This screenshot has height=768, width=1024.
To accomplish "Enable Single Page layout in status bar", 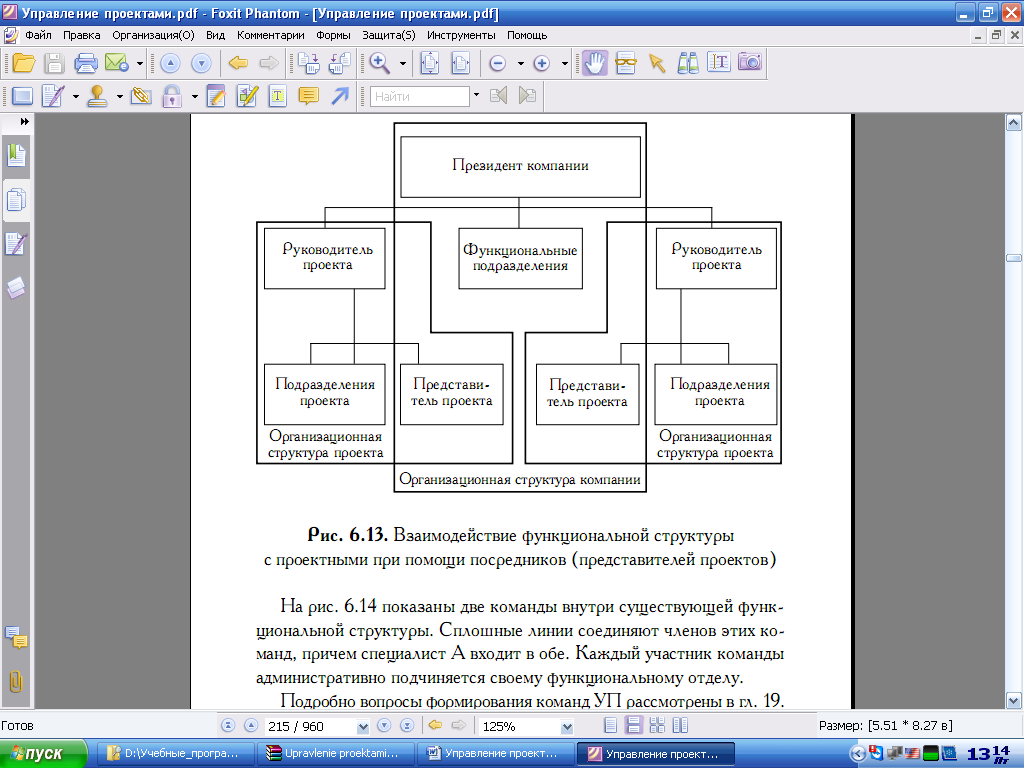I will [x=611, y=726].
